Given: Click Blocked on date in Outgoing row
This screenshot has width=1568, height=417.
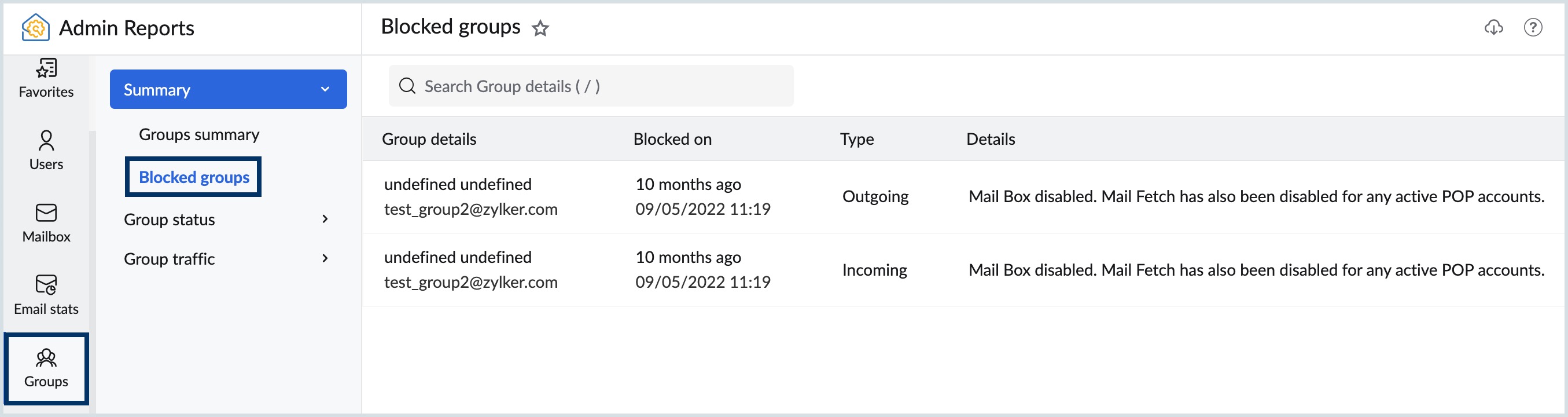Looking at the screenshot, I should pyautogui.click(x=702, y=209).
